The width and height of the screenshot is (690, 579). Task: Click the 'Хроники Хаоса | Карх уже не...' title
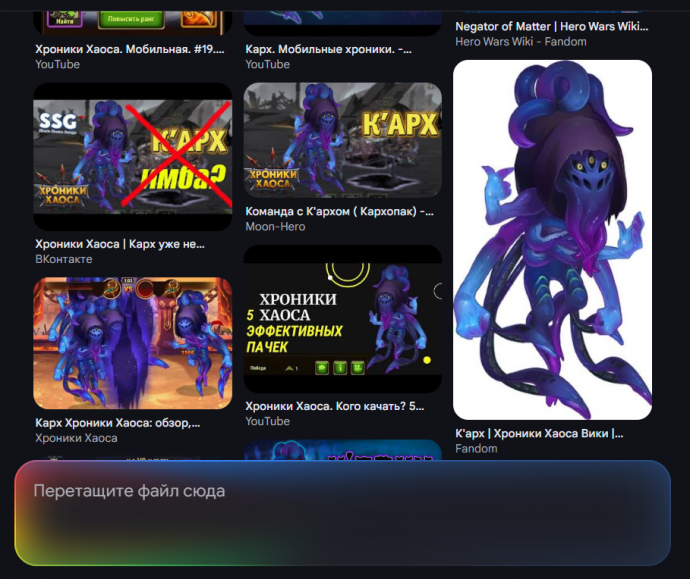120,243
